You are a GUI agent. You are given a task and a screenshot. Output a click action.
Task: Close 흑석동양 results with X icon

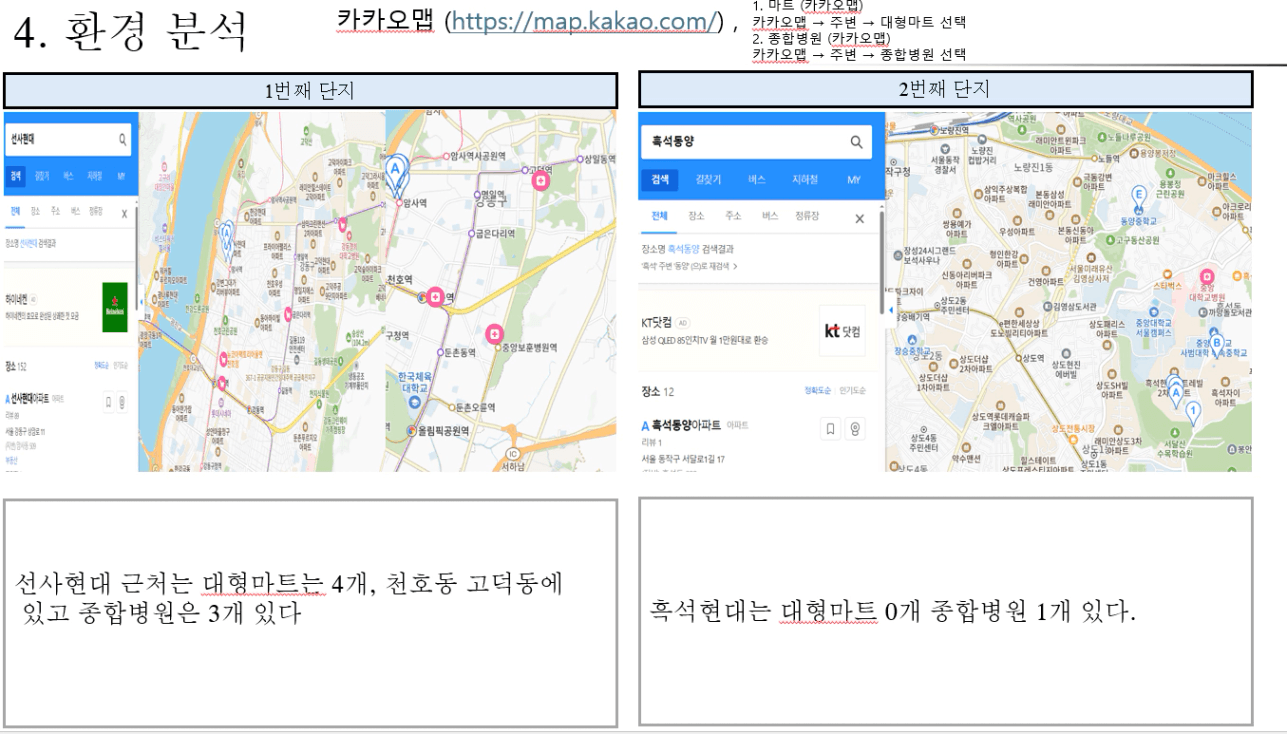tap(859, 218)
